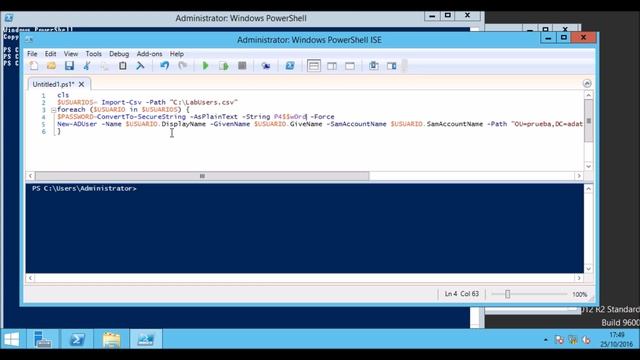Screen dimensions: 640x360
Task: Open the Tools menu
Action: coord(93,54)
